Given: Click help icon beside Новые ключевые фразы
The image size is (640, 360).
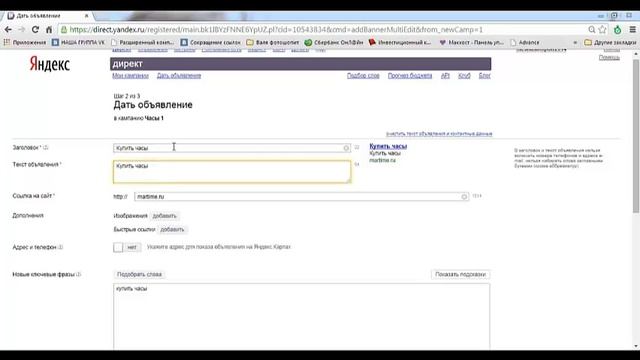Looking at the screenshot, I should pyautogui.click(x=79, y=275).
